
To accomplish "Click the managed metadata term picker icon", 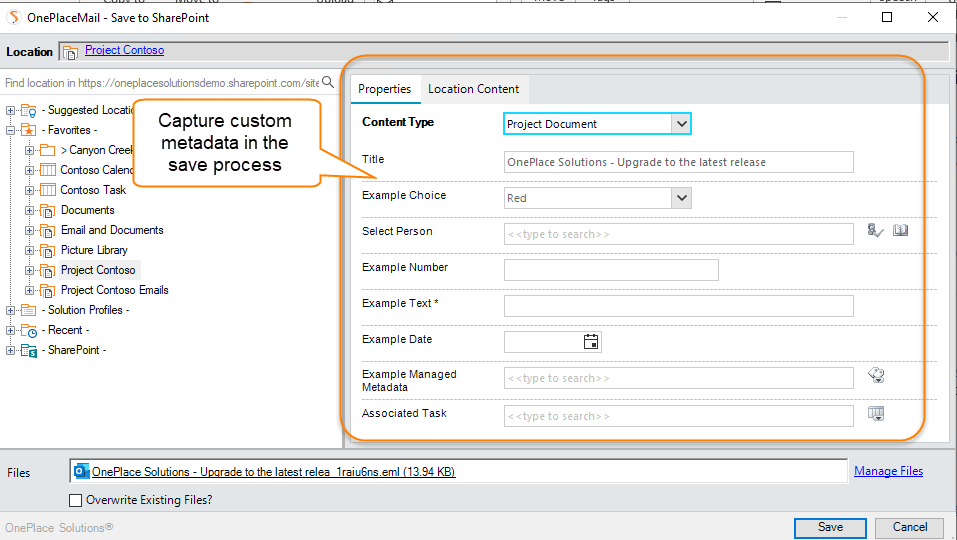I will [x=876, y=375].
